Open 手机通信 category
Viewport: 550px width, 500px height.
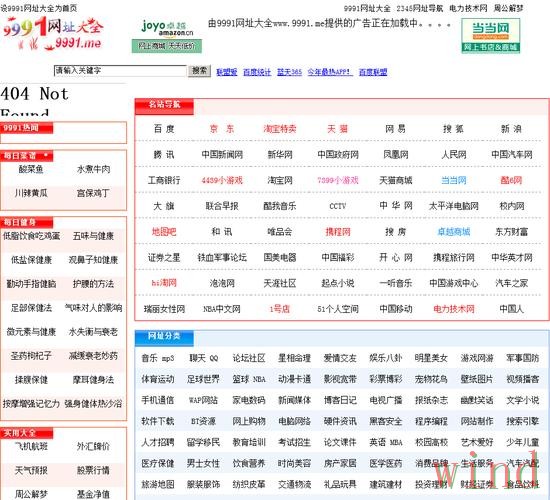click(157, 400)
